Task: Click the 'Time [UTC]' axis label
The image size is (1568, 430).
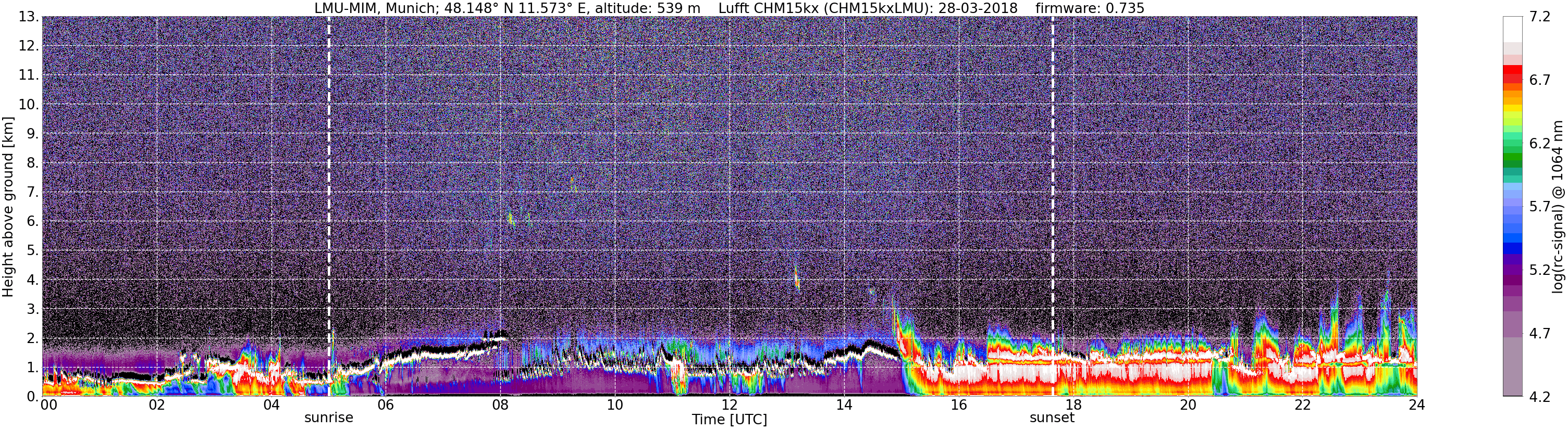Action: pos(729,420)
